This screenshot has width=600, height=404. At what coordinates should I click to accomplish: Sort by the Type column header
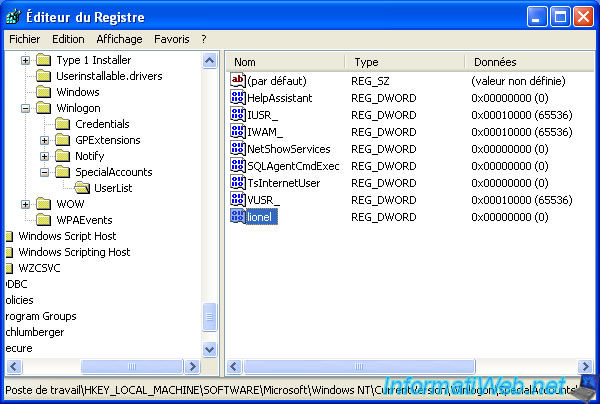click(x=405, y=62)
